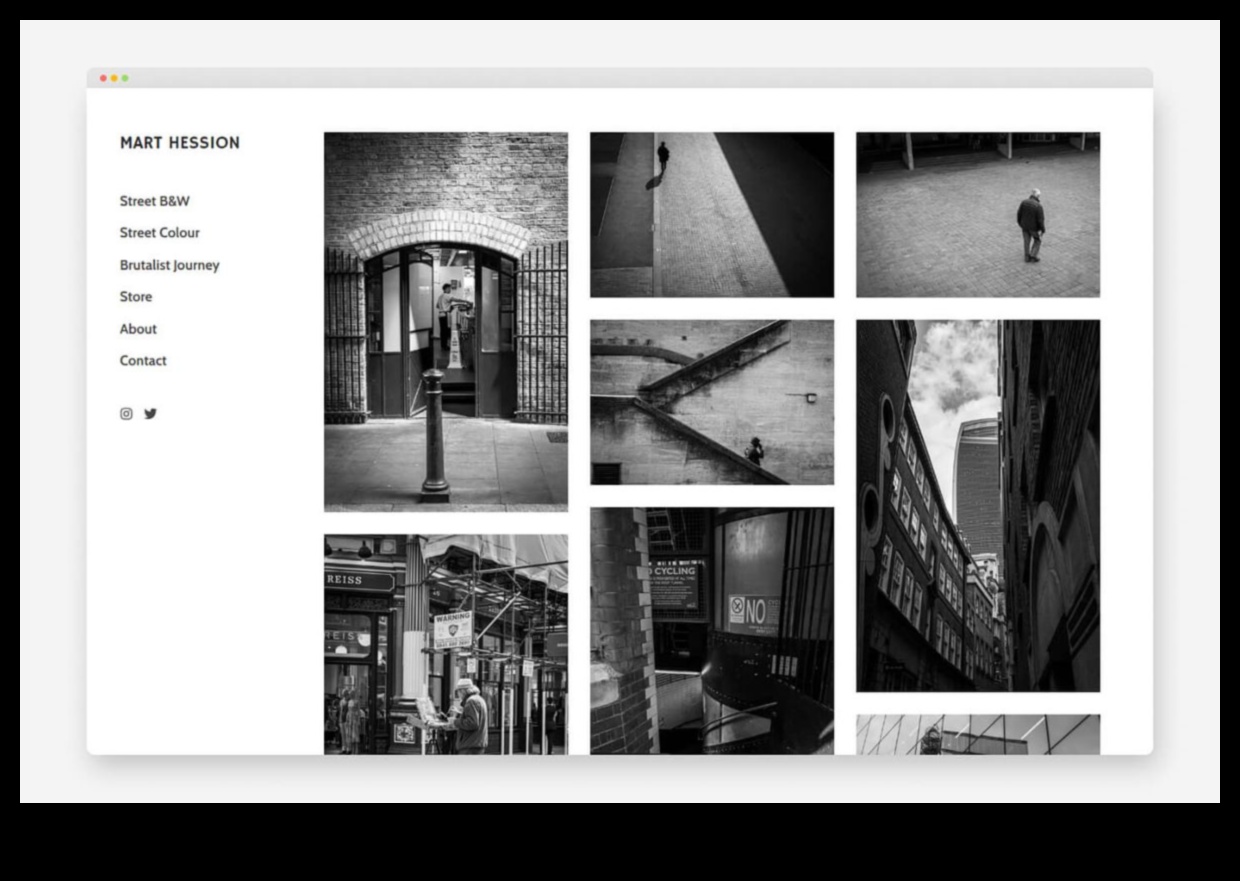The image size is (1240, 881).
Task: Click the green maximize dot on the browser
Action: (x=122, y=79)
